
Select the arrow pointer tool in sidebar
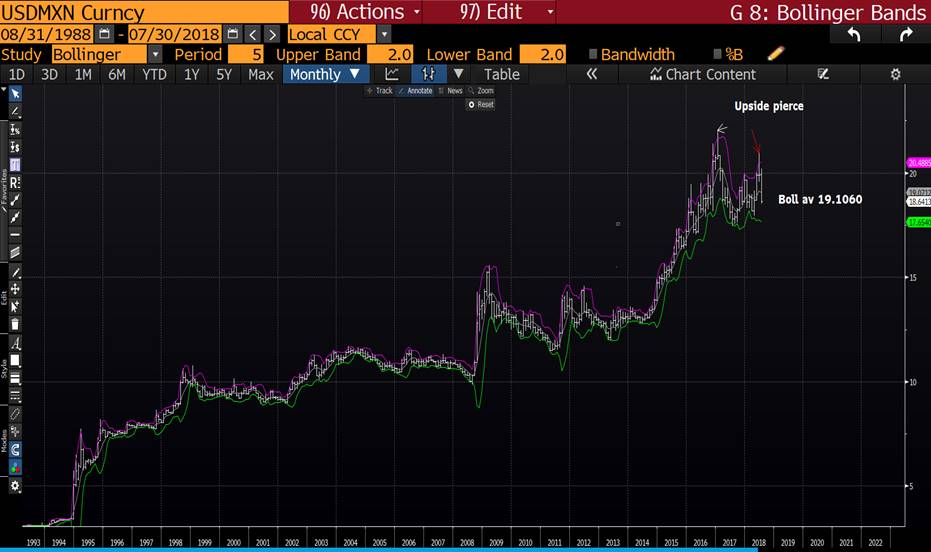(15, 93)
